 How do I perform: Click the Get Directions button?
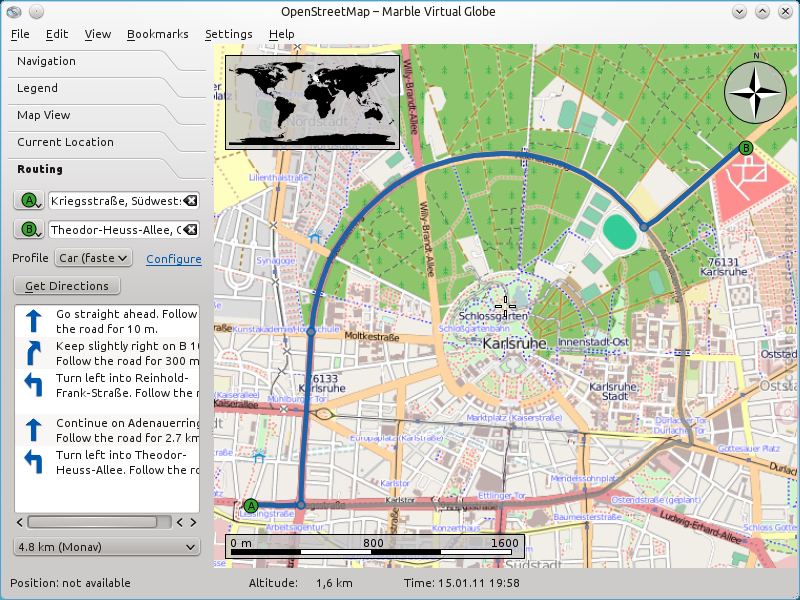pyautogui.click(x=67, y=286)
